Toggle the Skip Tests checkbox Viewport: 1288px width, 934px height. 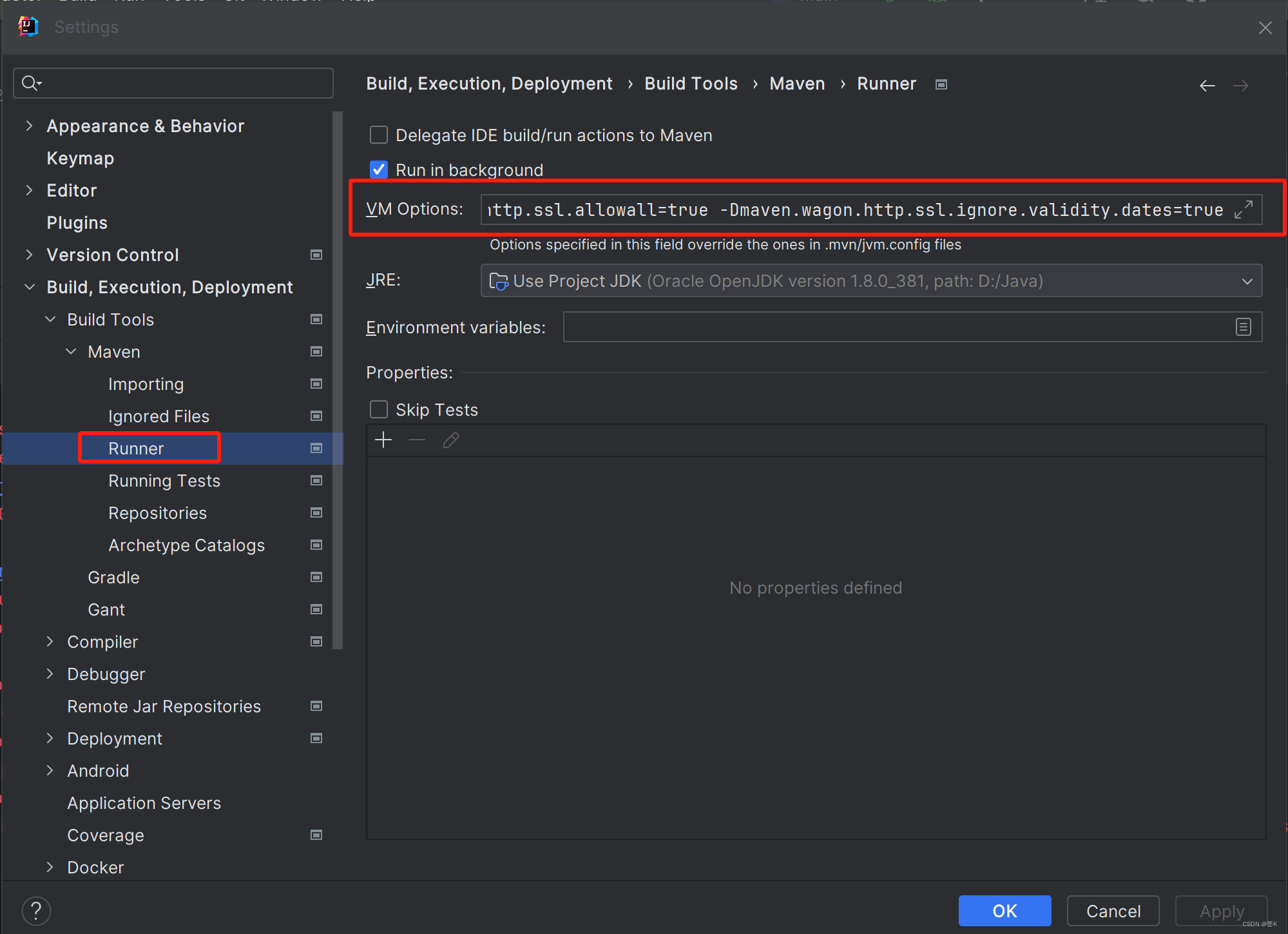[379, 409]
